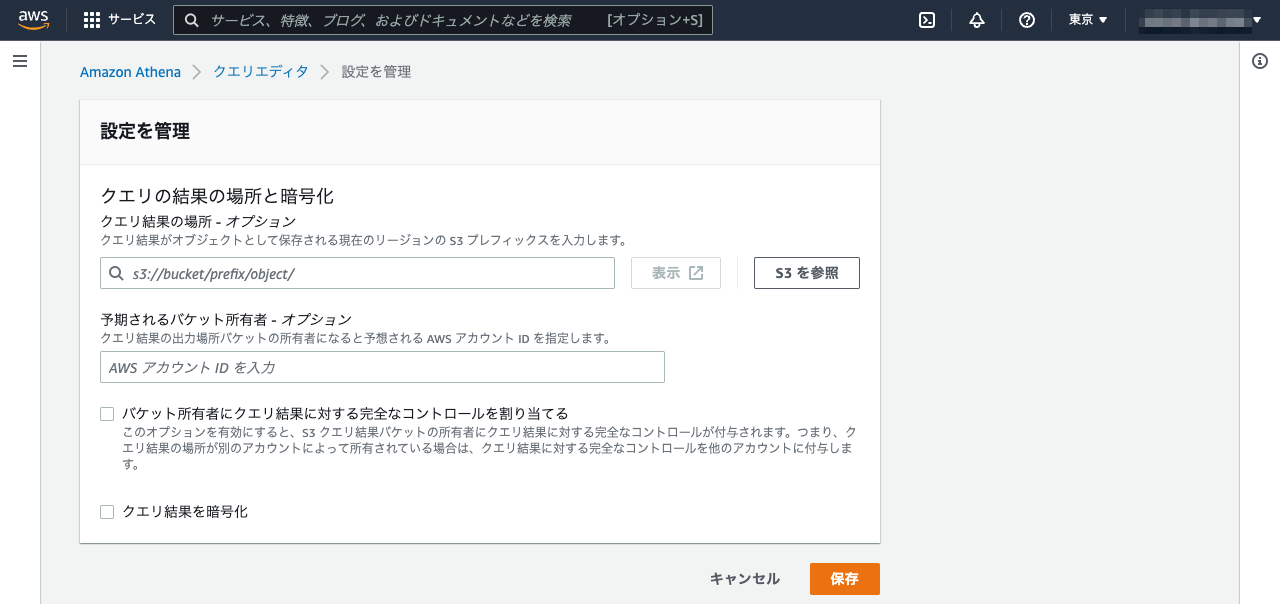Click the クエリ結果の場所 - オプション label
1280x604 pixels.
(198, 221)
